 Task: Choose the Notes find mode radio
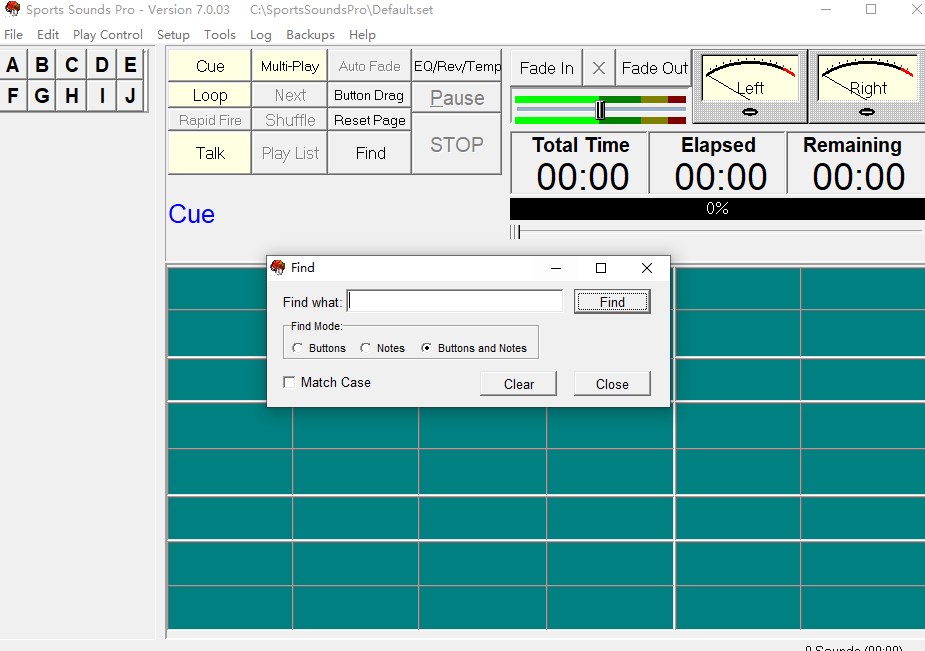[x=366, y=348]
